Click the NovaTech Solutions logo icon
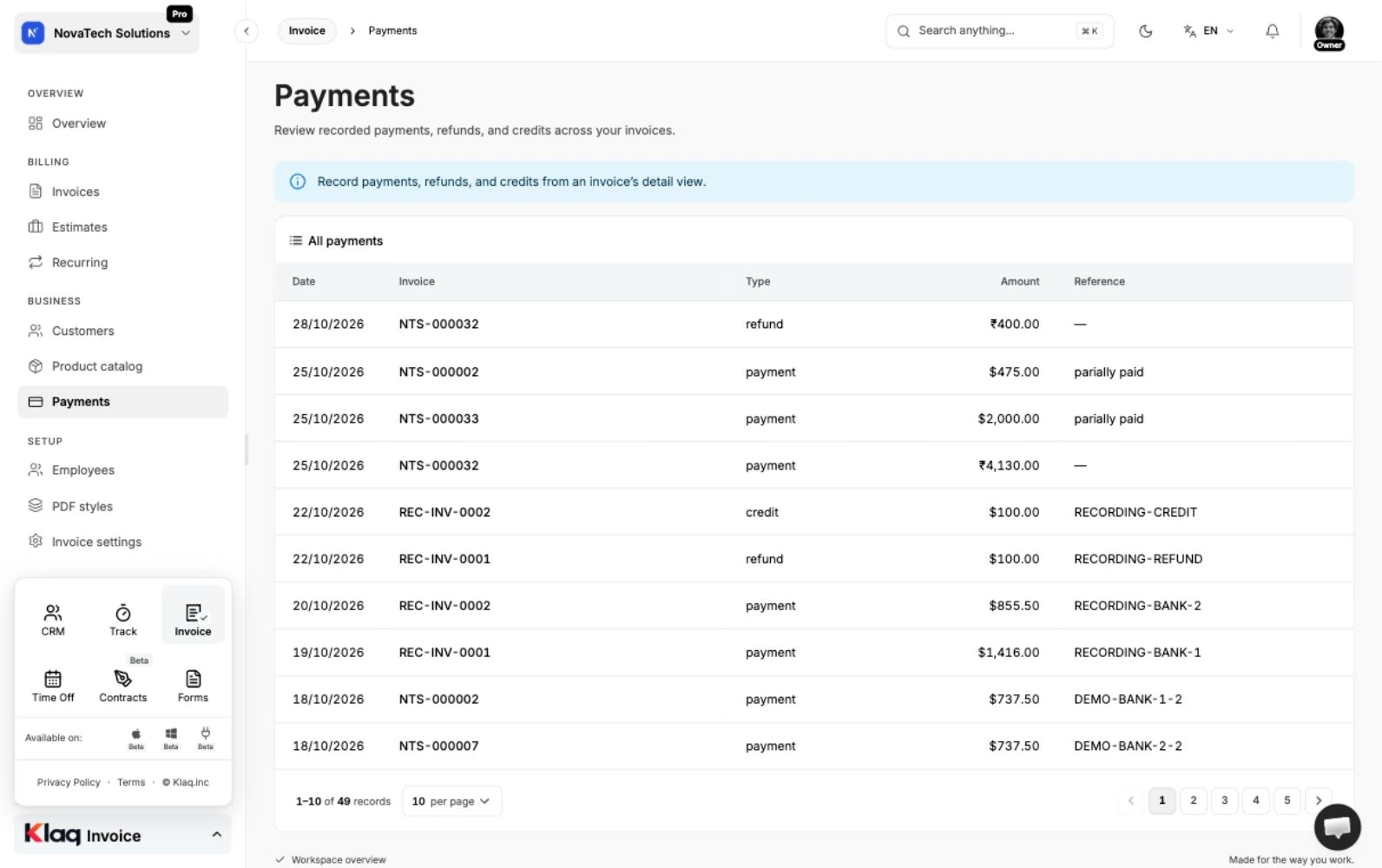Viewport: 1382px width, 868px height. pyautogui.click(x=33, y=33)
